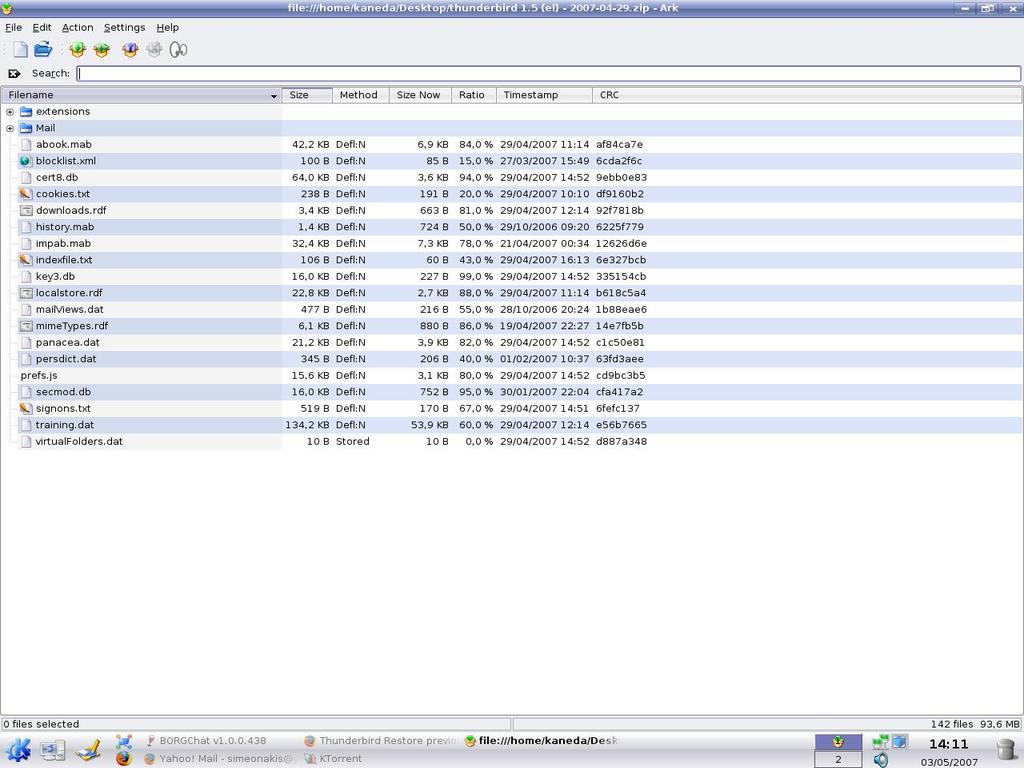Sort files by the Ratio column
Viewport: 1024px width, 768px height.
pyautogui.click(x=471, y=95)
